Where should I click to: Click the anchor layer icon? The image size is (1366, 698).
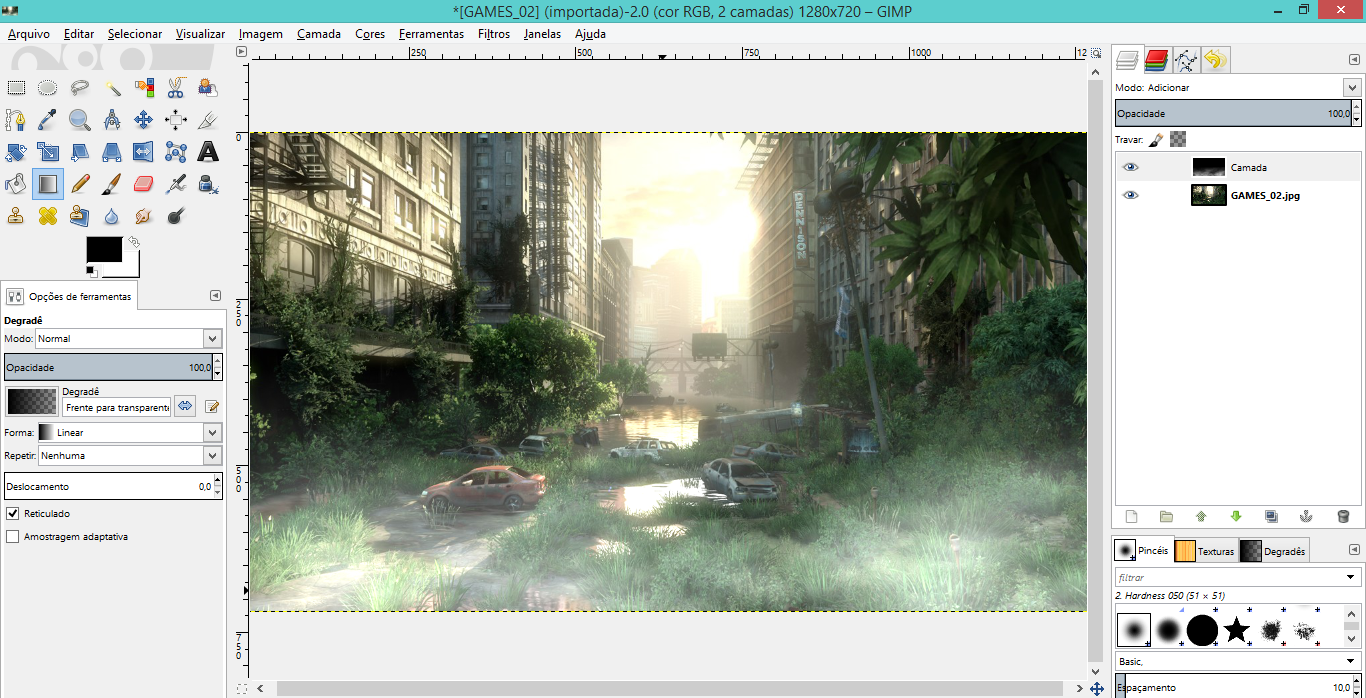point(1305,517)
